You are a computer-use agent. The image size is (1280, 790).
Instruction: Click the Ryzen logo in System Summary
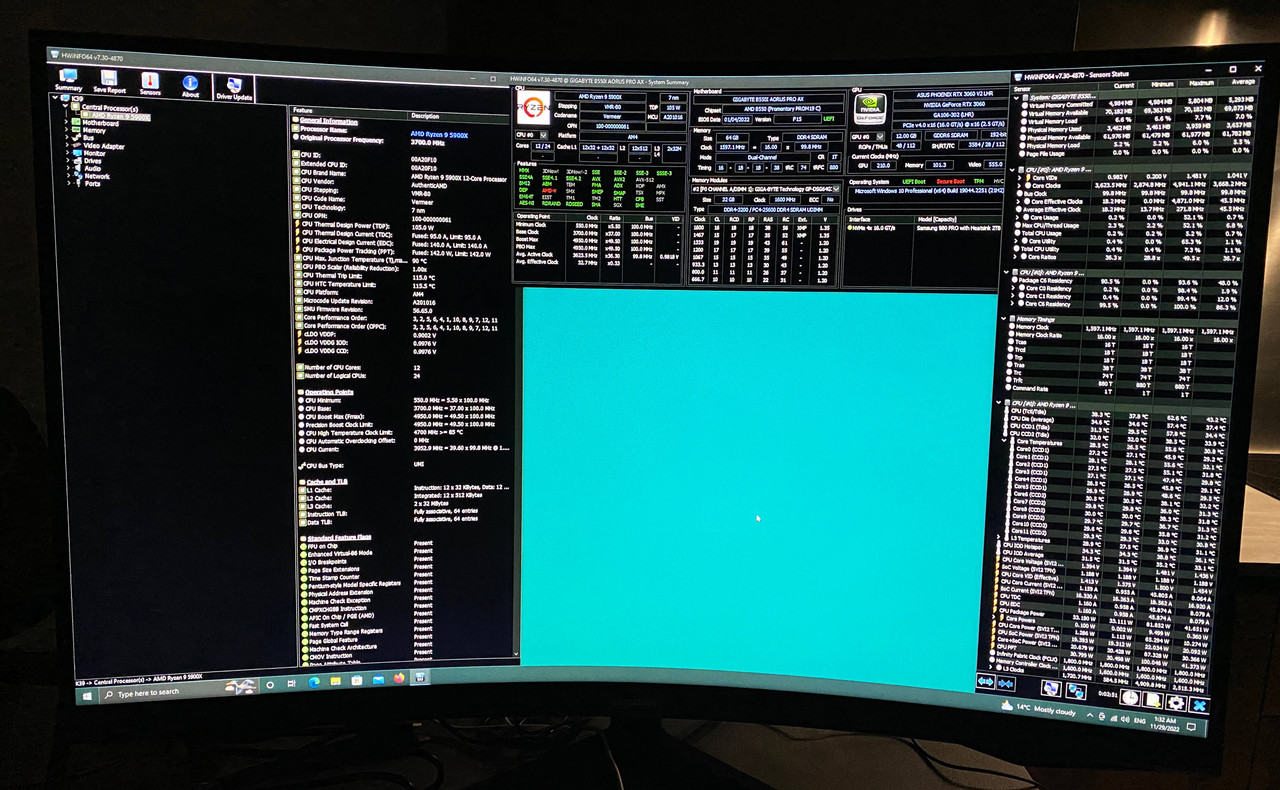[x=532, y=107]
